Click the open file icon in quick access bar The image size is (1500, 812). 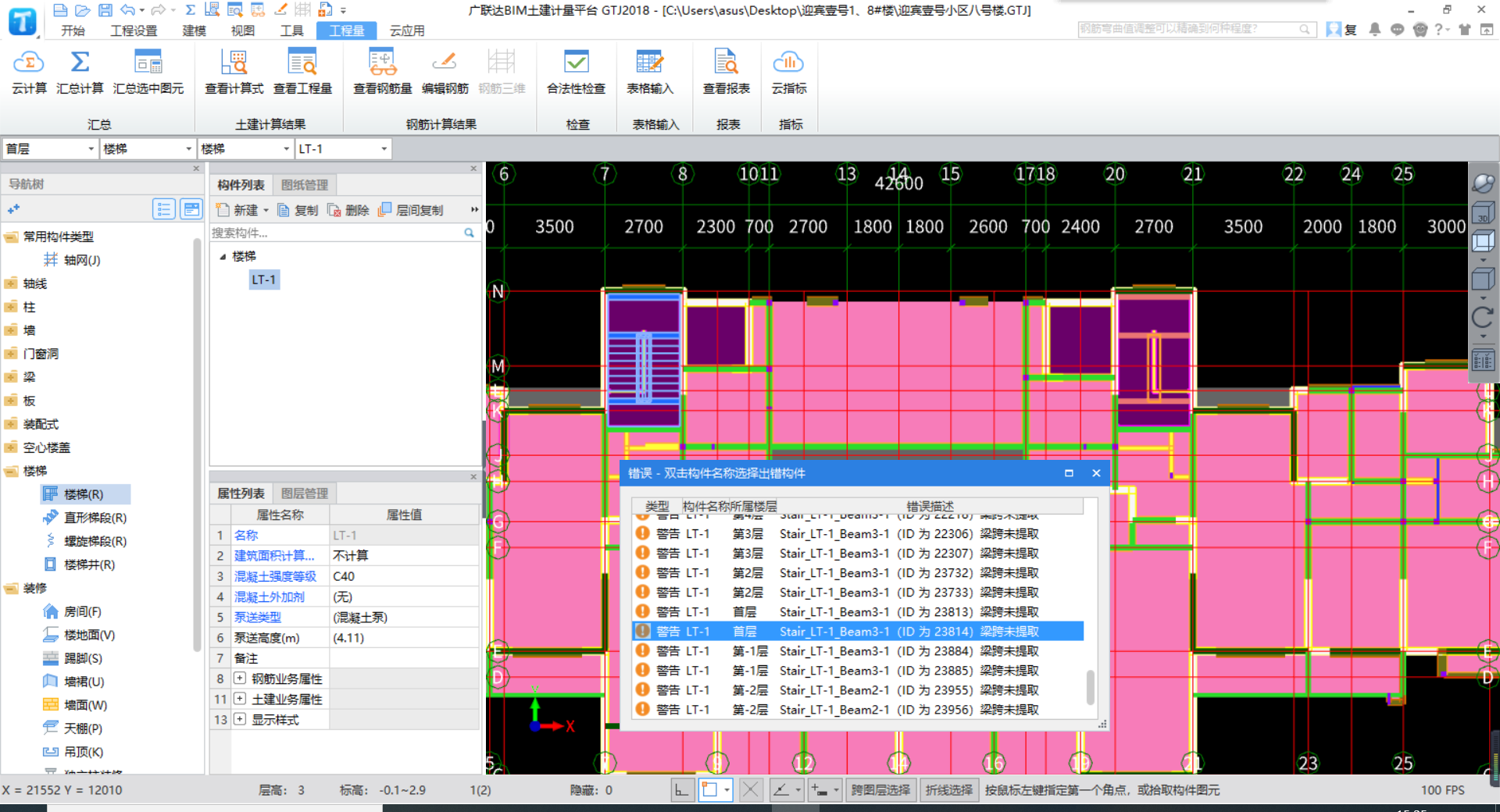pyautogui.click(x=82, y=10)
